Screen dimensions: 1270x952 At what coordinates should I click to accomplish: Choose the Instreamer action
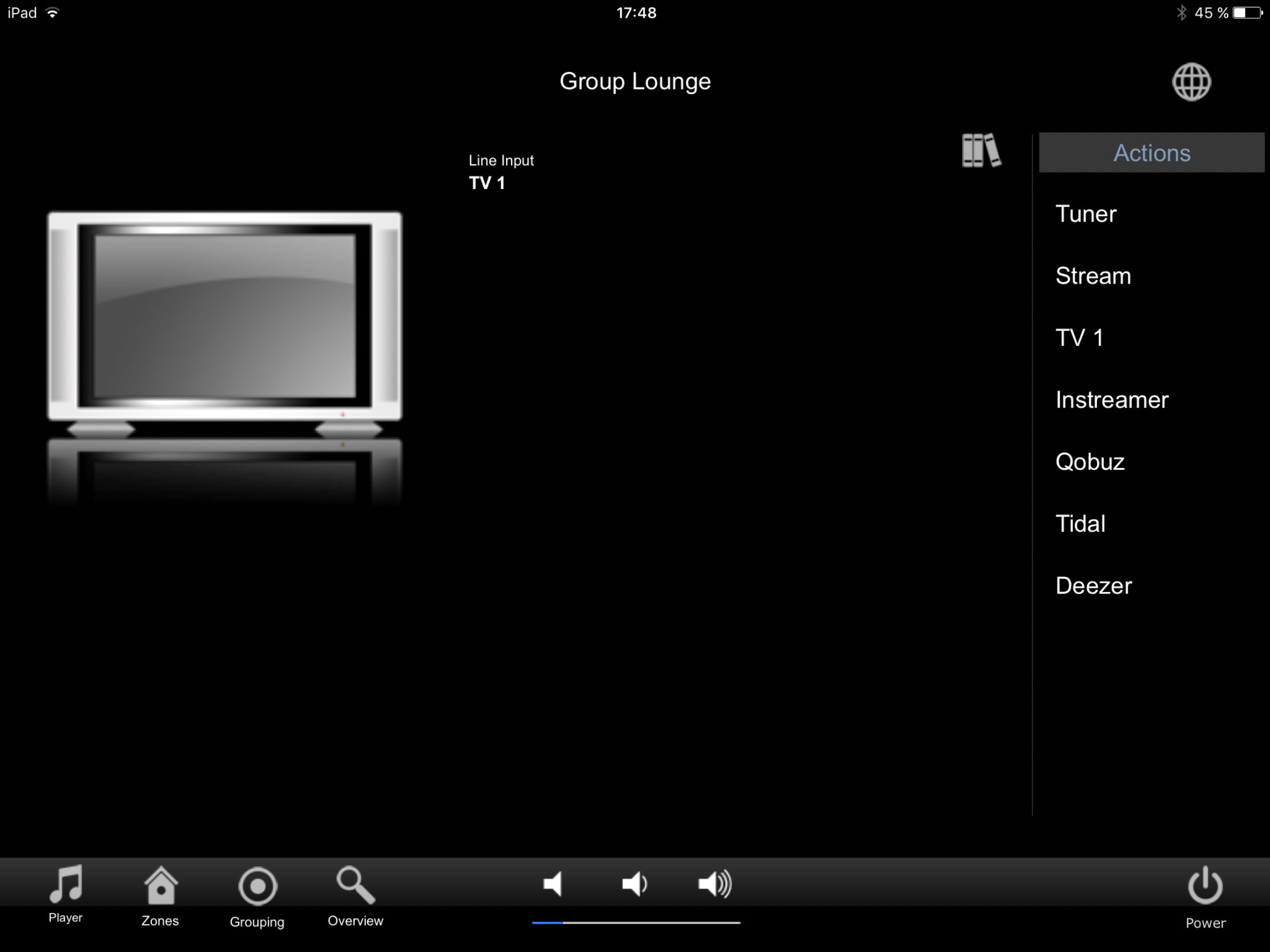coord(1112,400)
